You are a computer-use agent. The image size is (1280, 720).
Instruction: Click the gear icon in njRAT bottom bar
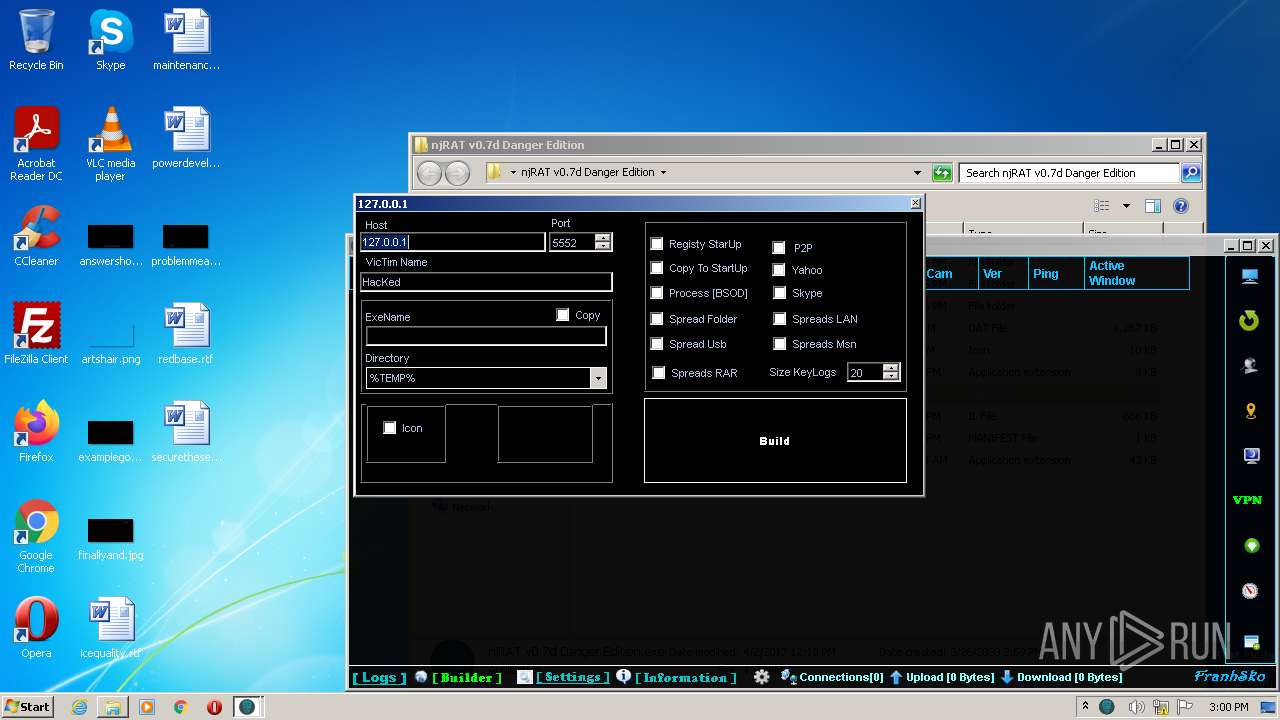coord(762,677)
